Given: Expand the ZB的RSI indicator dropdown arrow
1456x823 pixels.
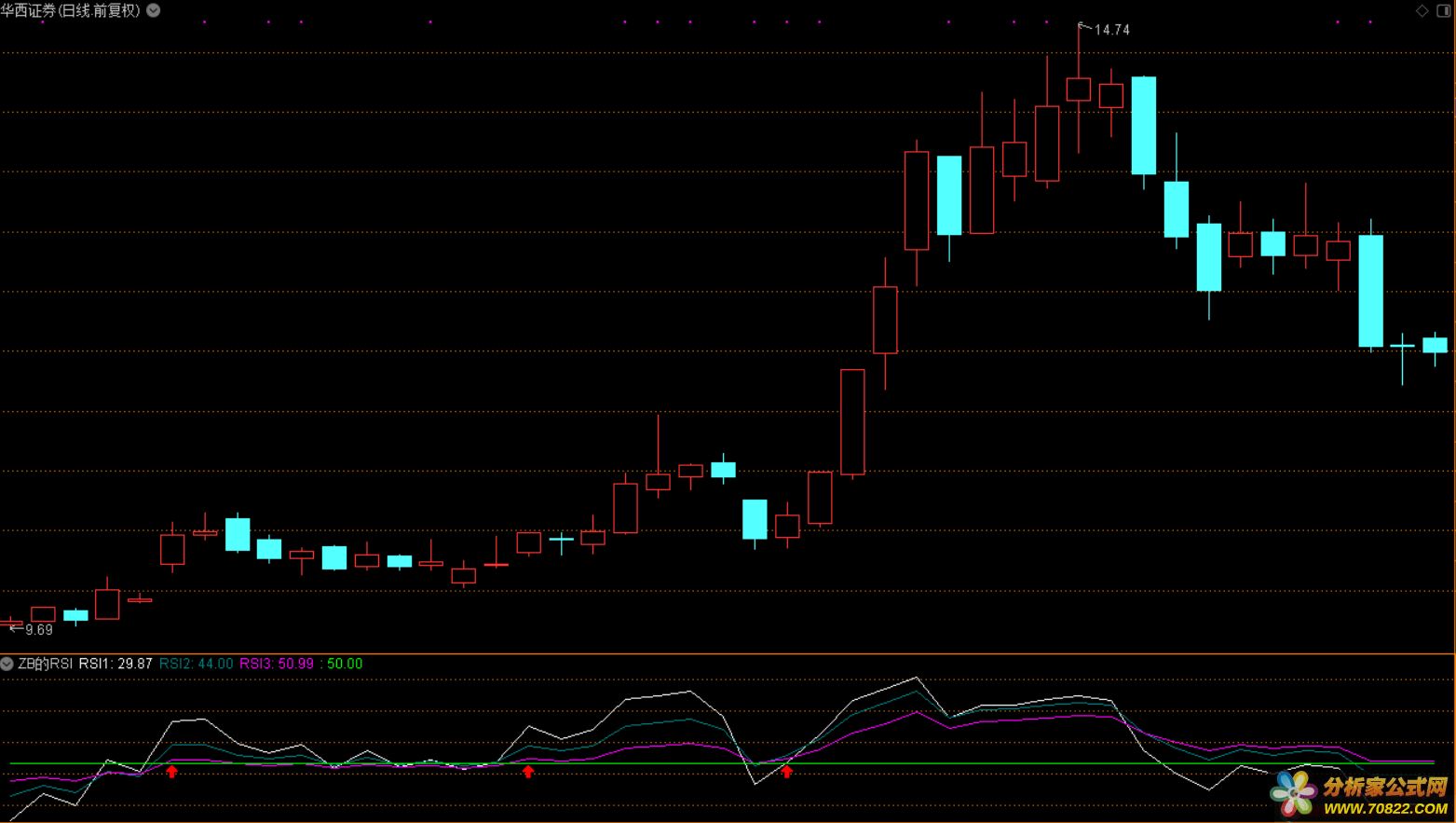Looking at the screenshot, I should point(7,664).
